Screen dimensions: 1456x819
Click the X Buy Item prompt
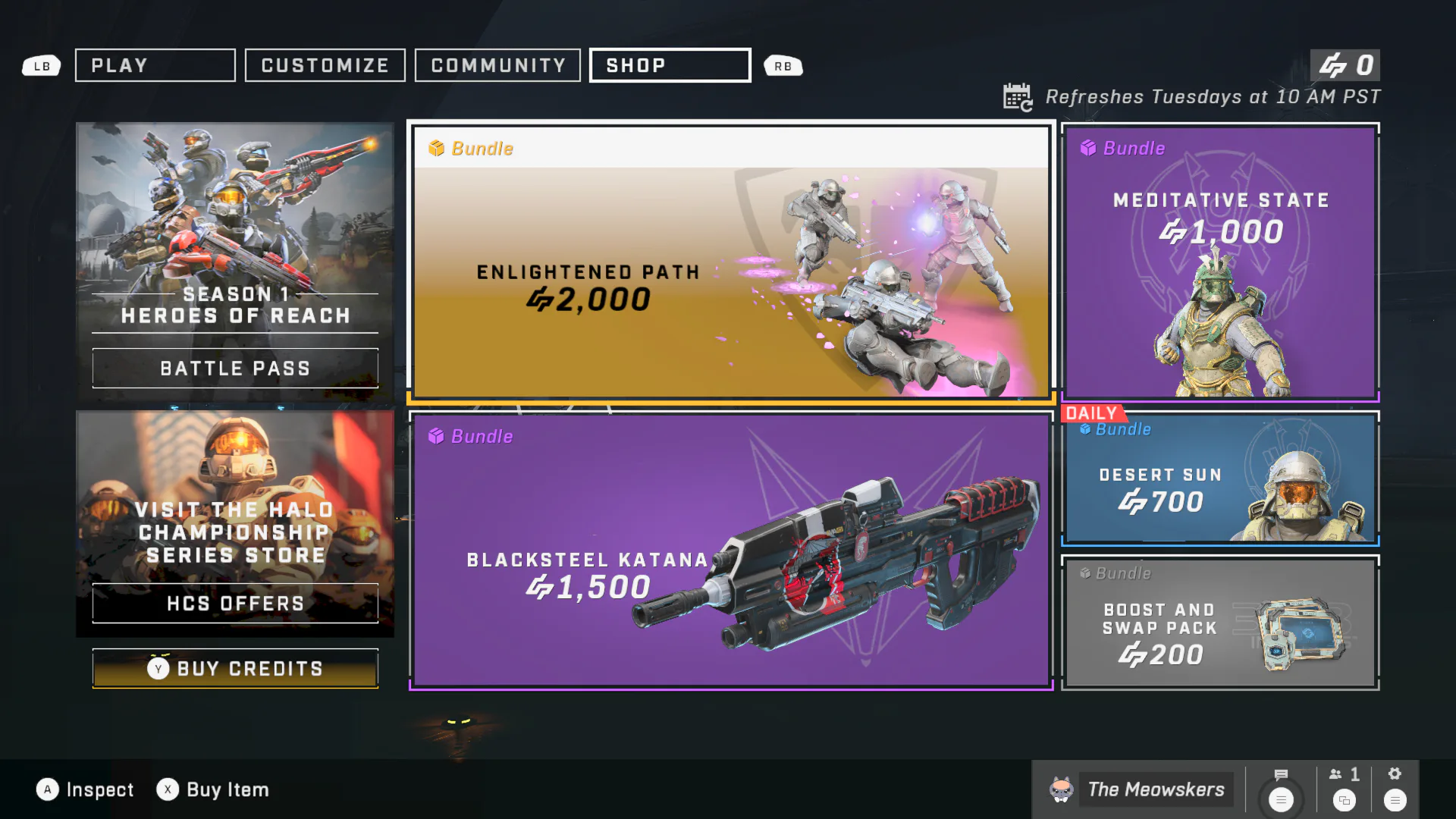[213, 789]
